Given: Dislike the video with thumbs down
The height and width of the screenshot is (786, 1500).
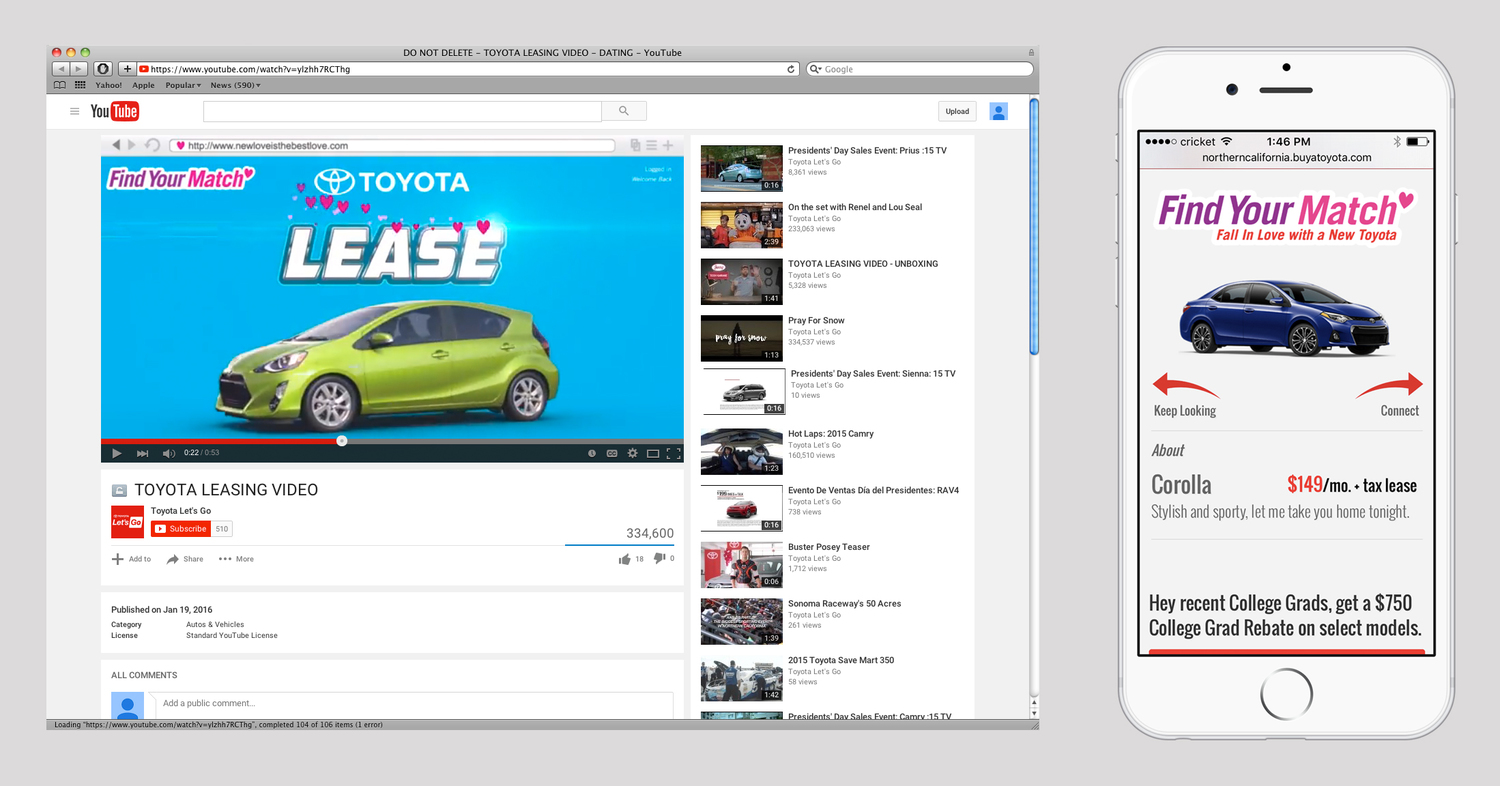Looking at the screenshot, I should (x=659, y=559).
